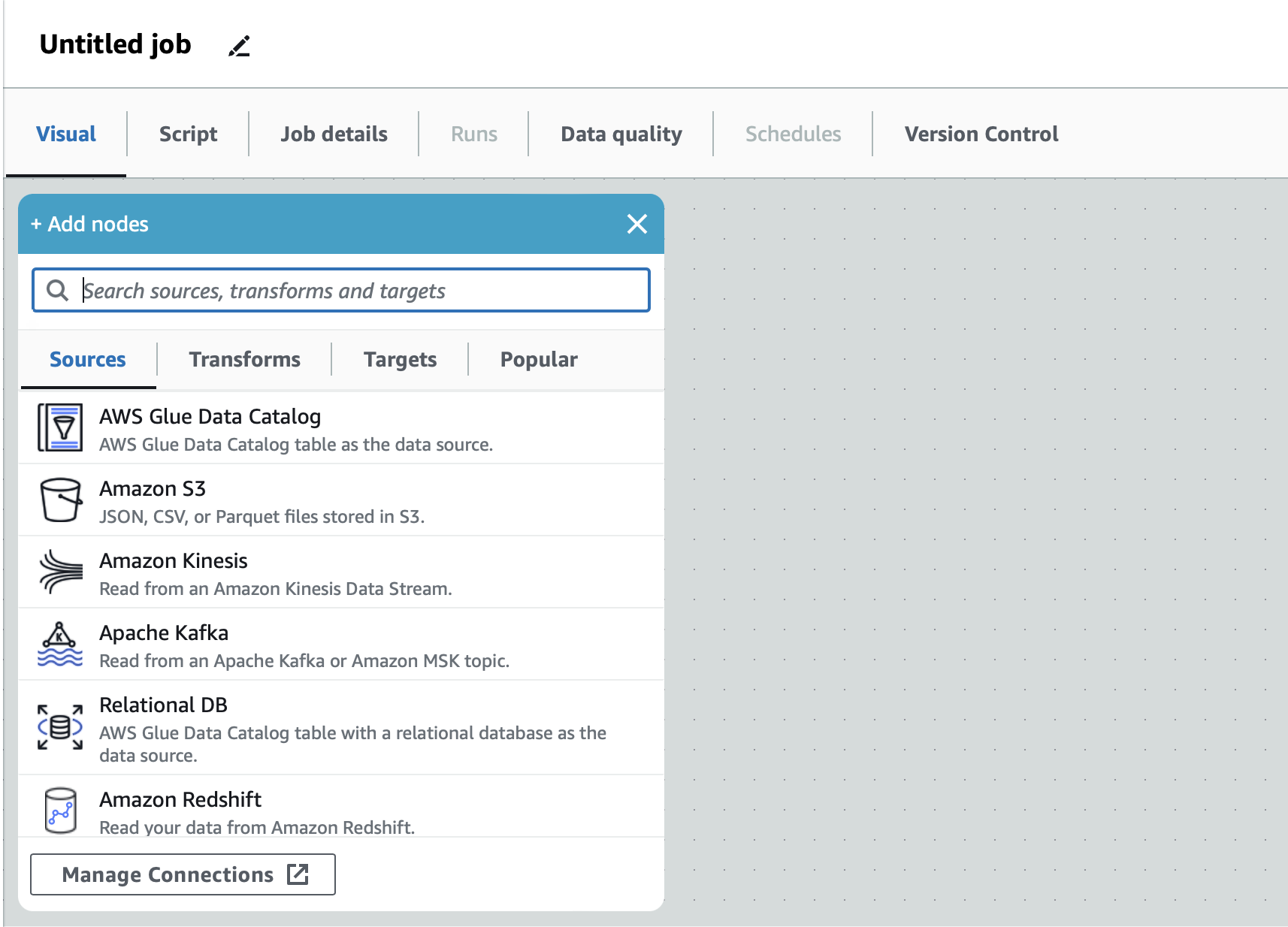The width and height of the screenshot is (1288, 927).
Task: Select the Relational DB icon
Action: point(60,726)
